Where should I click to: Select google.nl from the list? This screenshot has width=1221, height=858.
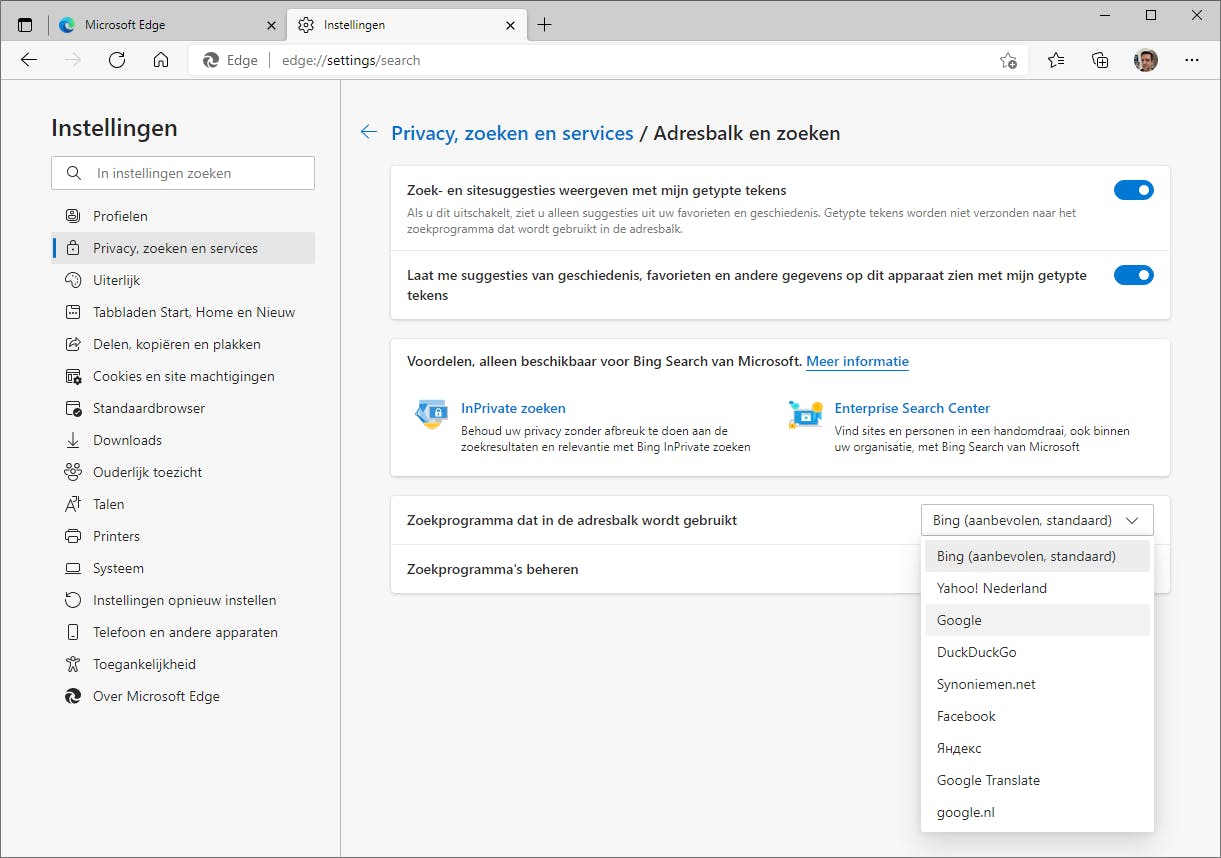[1037, 812]
